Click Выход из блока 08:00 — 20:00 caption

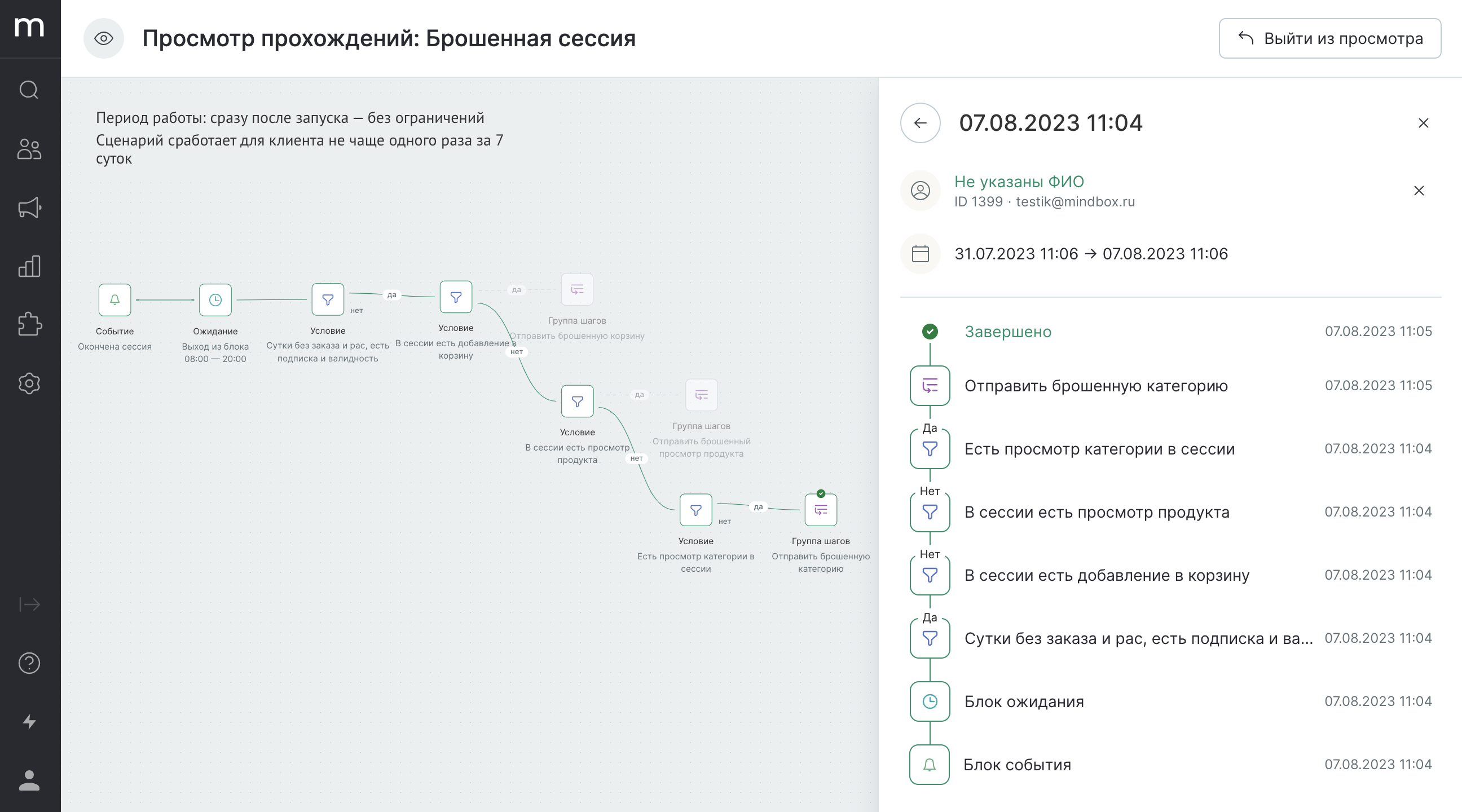point(215,352)
